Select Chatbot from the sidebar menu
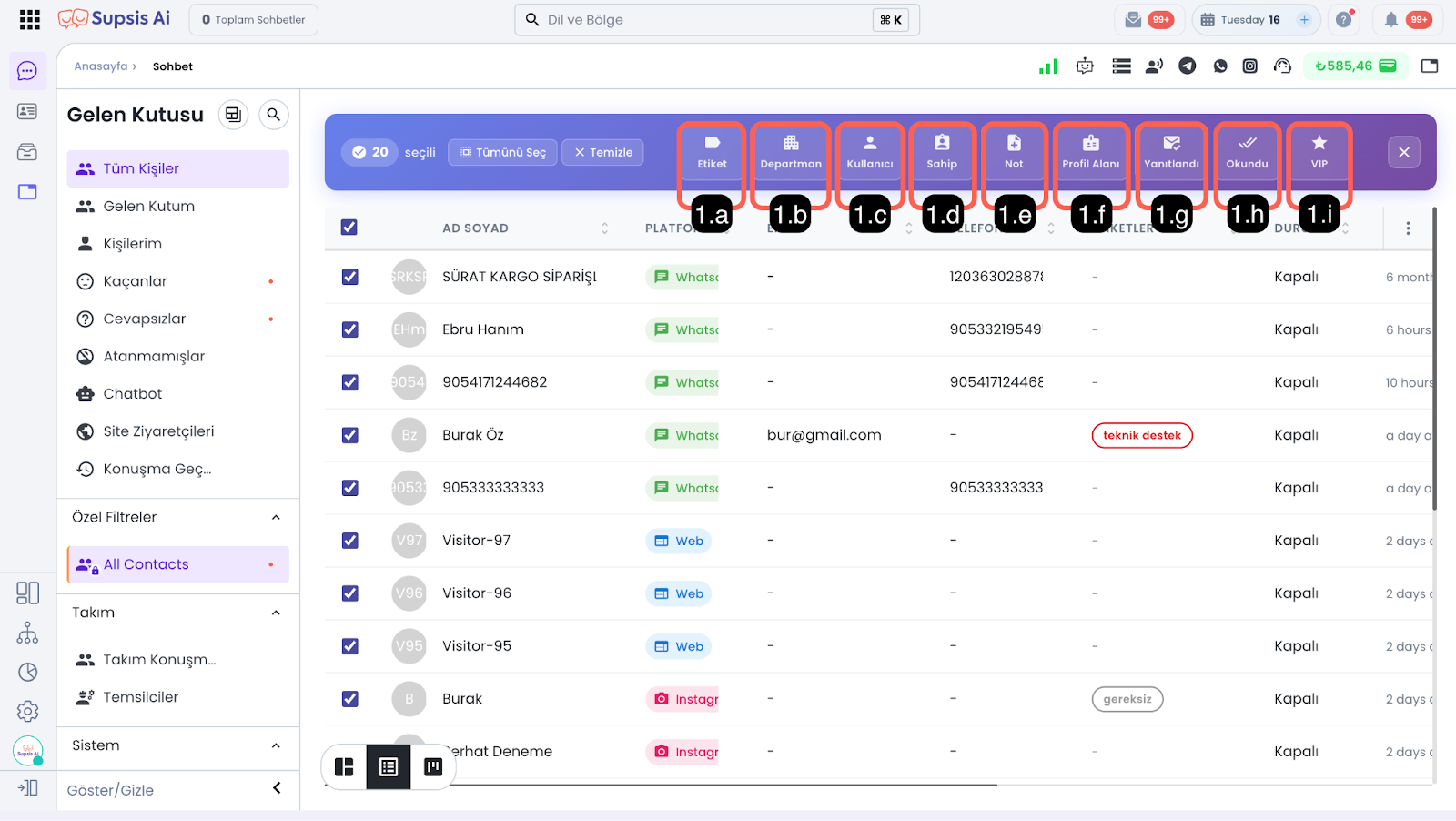The width and height of the screenshot is (1456, 821). pos(133,394)
